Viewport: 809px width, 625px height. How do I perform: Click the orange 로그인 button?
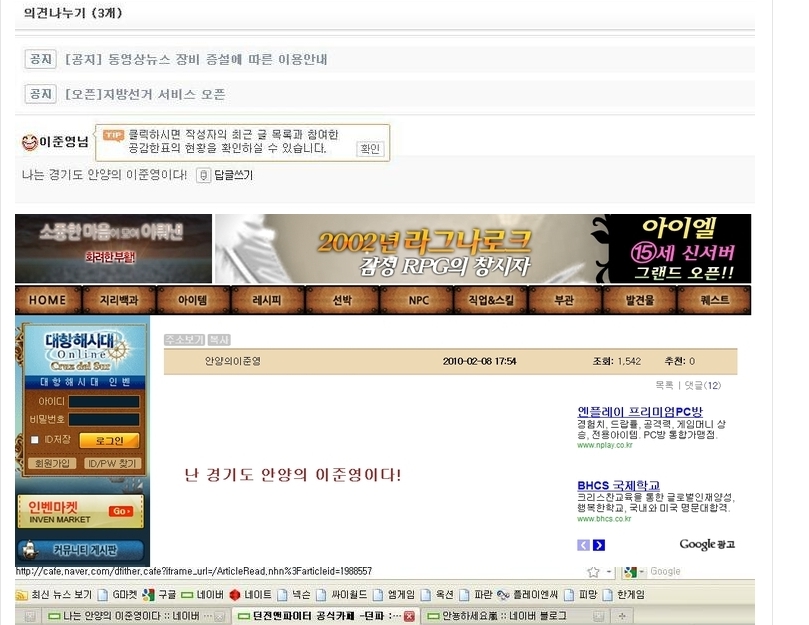[x=109, y=440]
